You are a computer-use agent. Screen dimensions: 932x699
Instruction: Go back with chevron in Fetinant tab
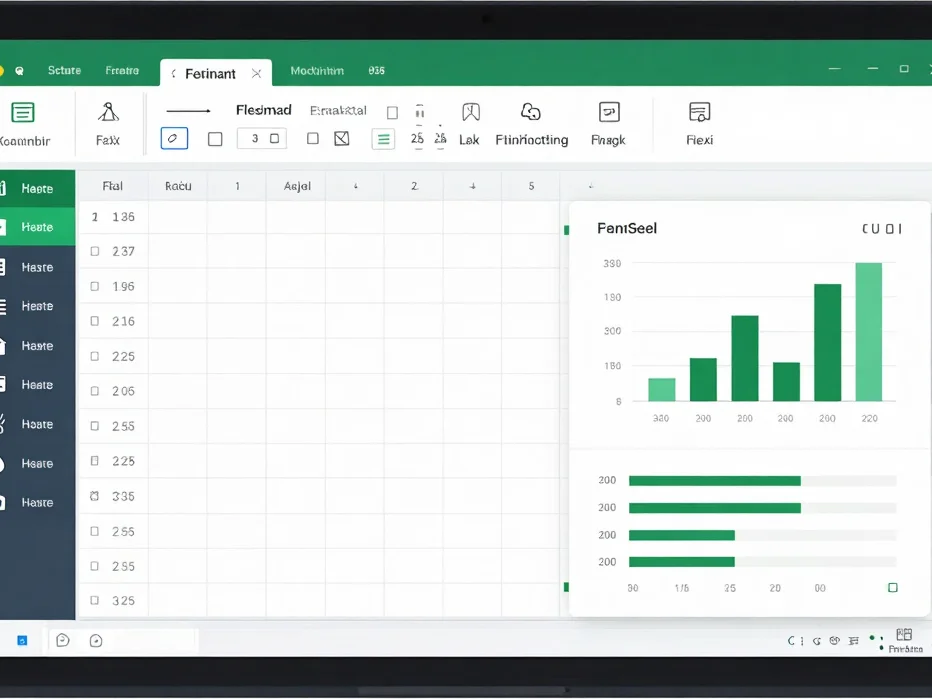173,74
